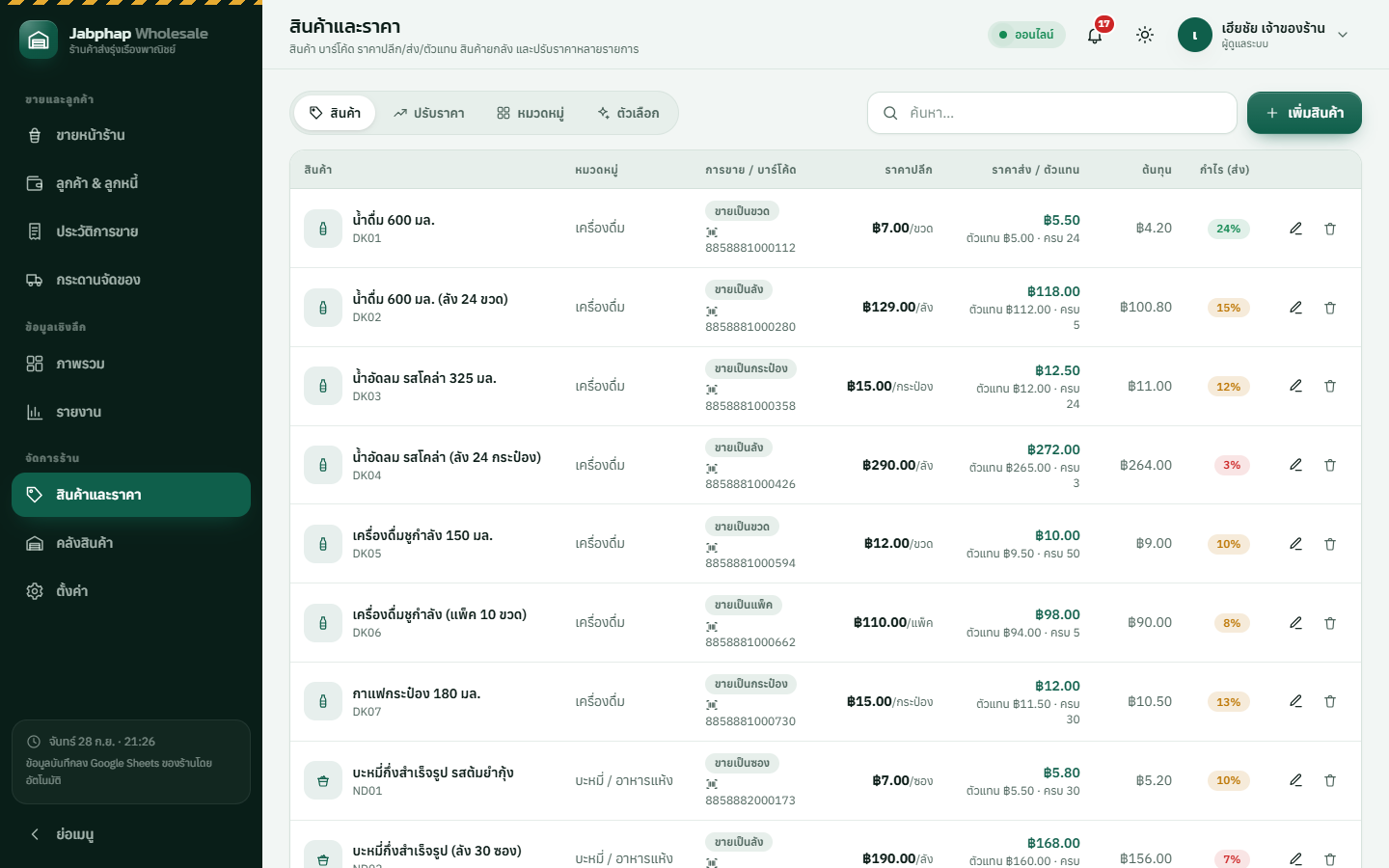Delete น้ำดื่ม 600 มล. DK01 trash icon

point(1330,229)
